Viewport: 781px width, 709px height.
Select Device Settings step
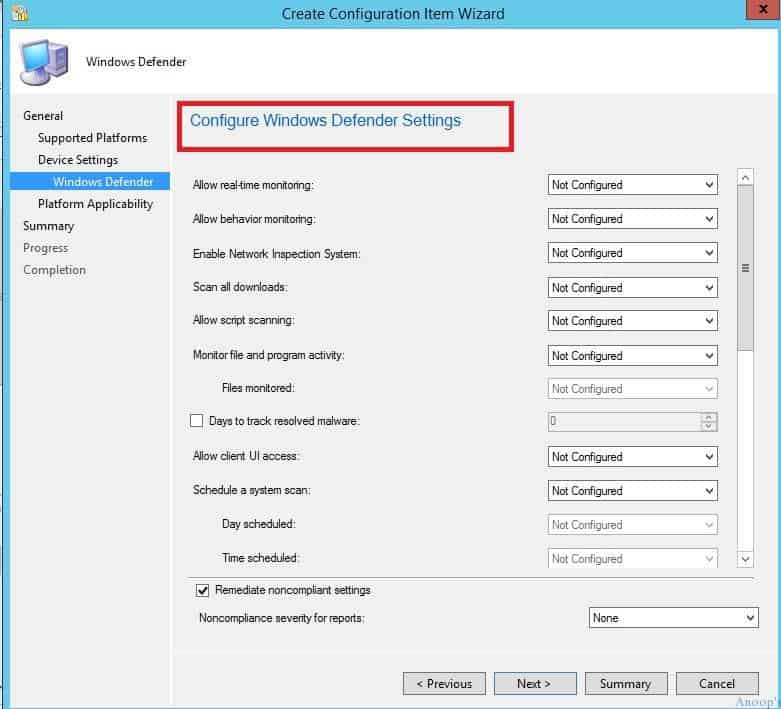(78, 160)
